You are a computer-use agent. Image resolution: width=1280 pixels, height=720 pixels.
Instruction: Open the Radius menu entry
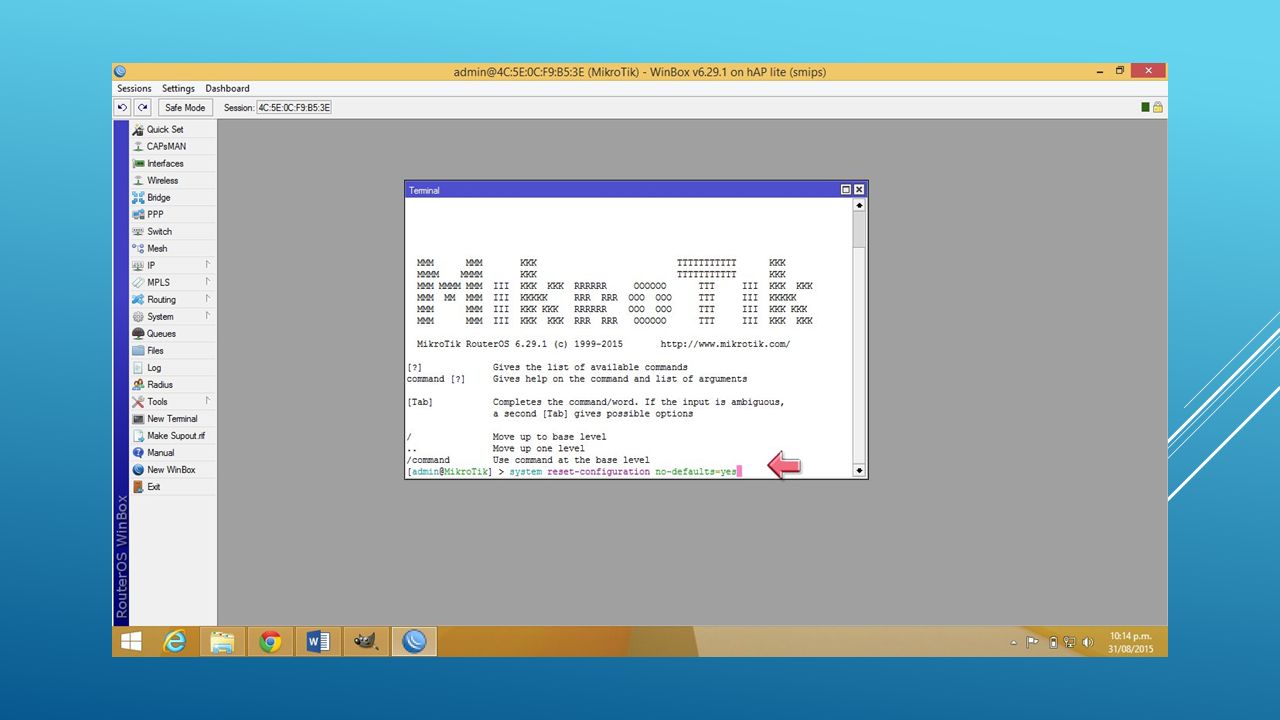173,384
